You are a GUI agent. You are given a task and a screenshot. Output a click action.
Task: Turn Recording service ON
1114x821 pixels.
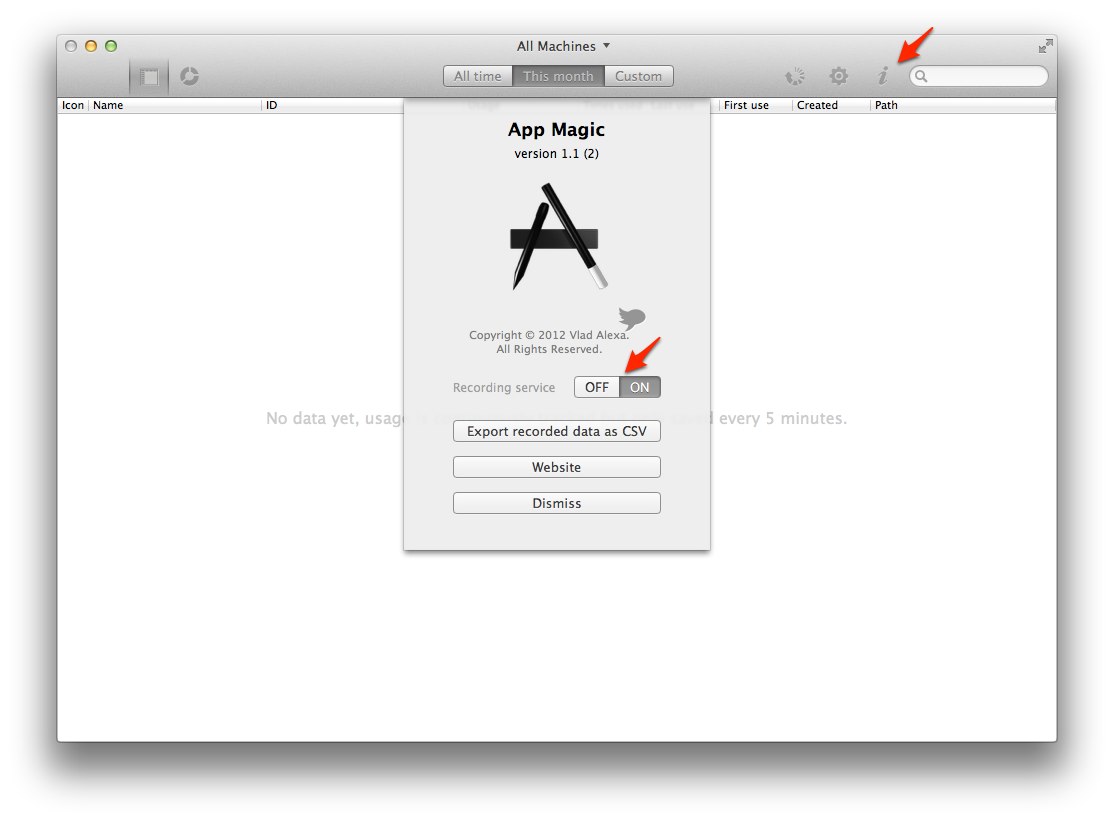tap(639, 387)
